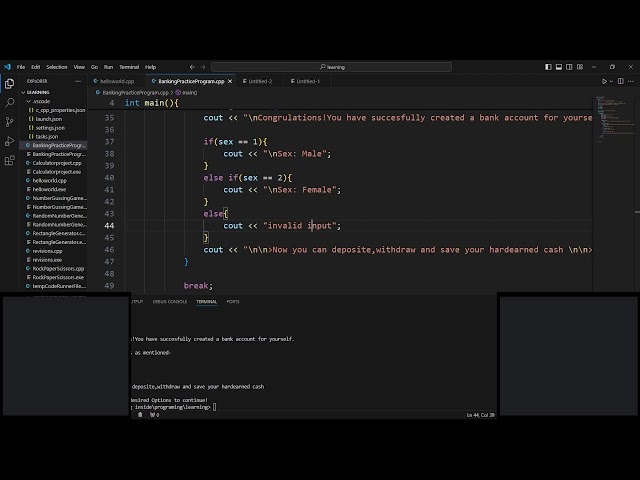640x480 pixels.
Task: Open the Run menu
Action: 108,67
